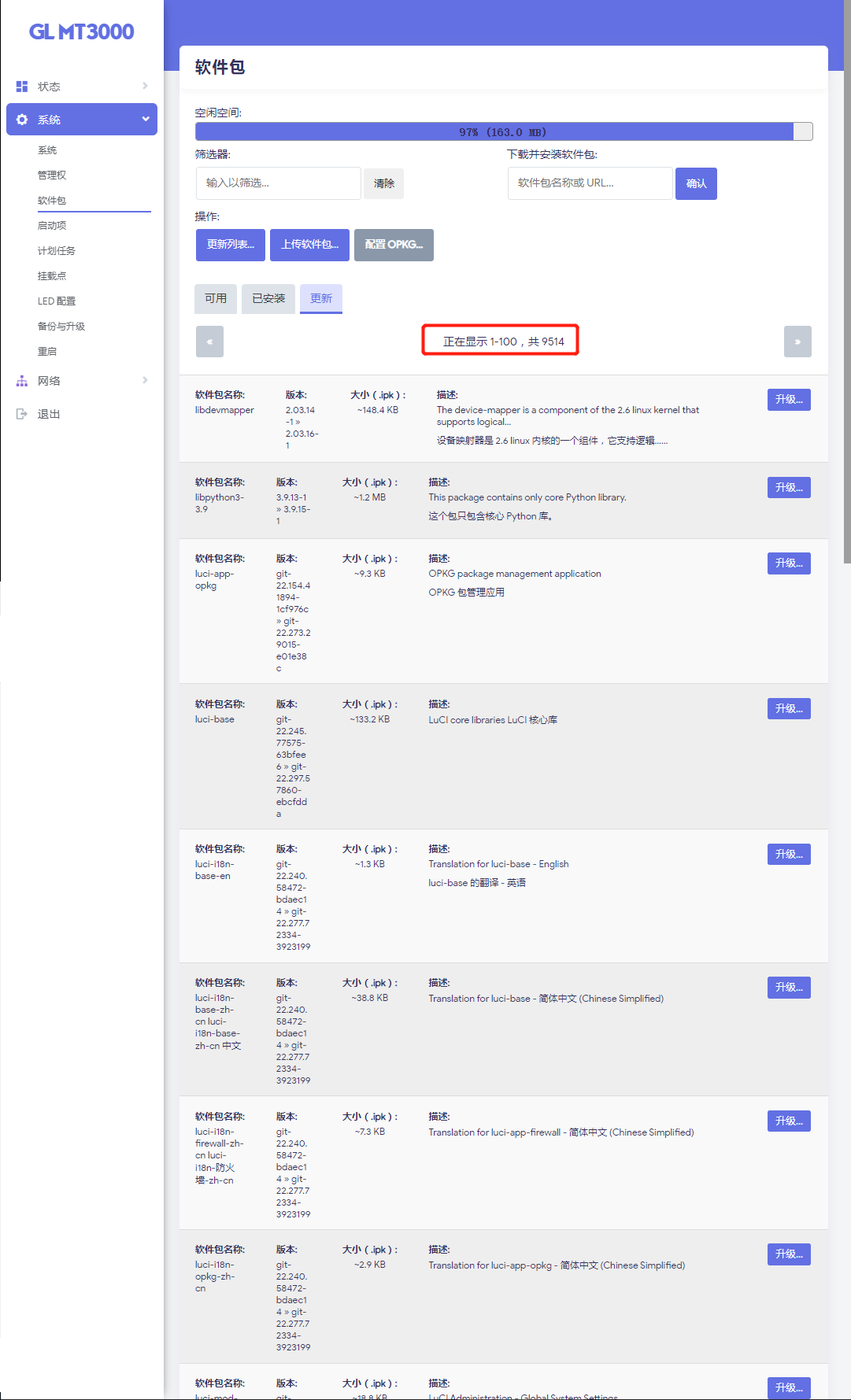Click the Upload Package button
Screen dimensions: 851x1400
pyautogui.click(x=309, y=245)
